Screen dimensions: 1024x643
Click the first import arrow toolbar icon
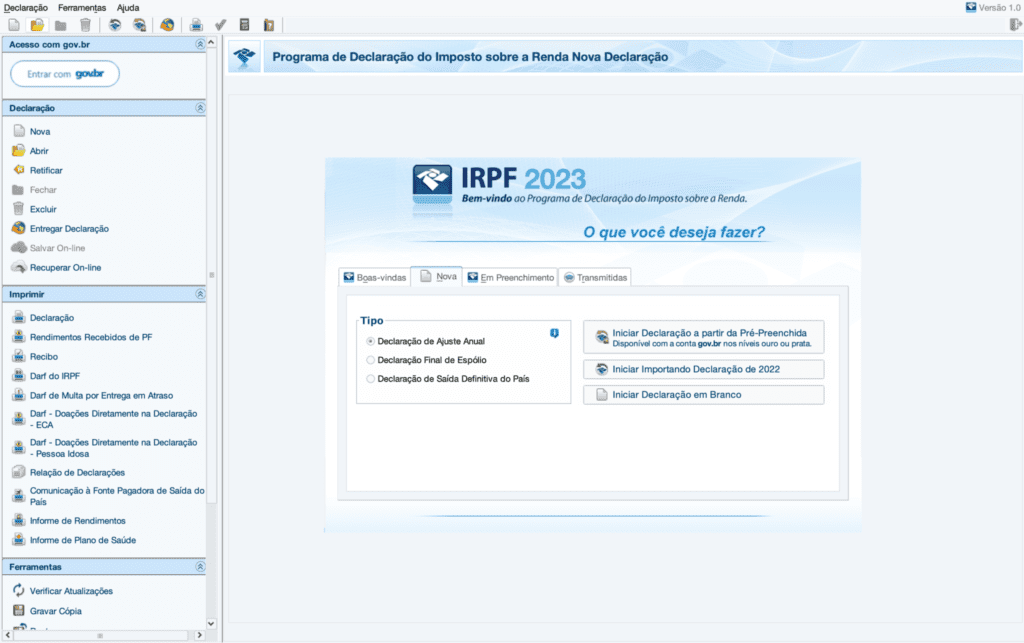coord(115,25)
